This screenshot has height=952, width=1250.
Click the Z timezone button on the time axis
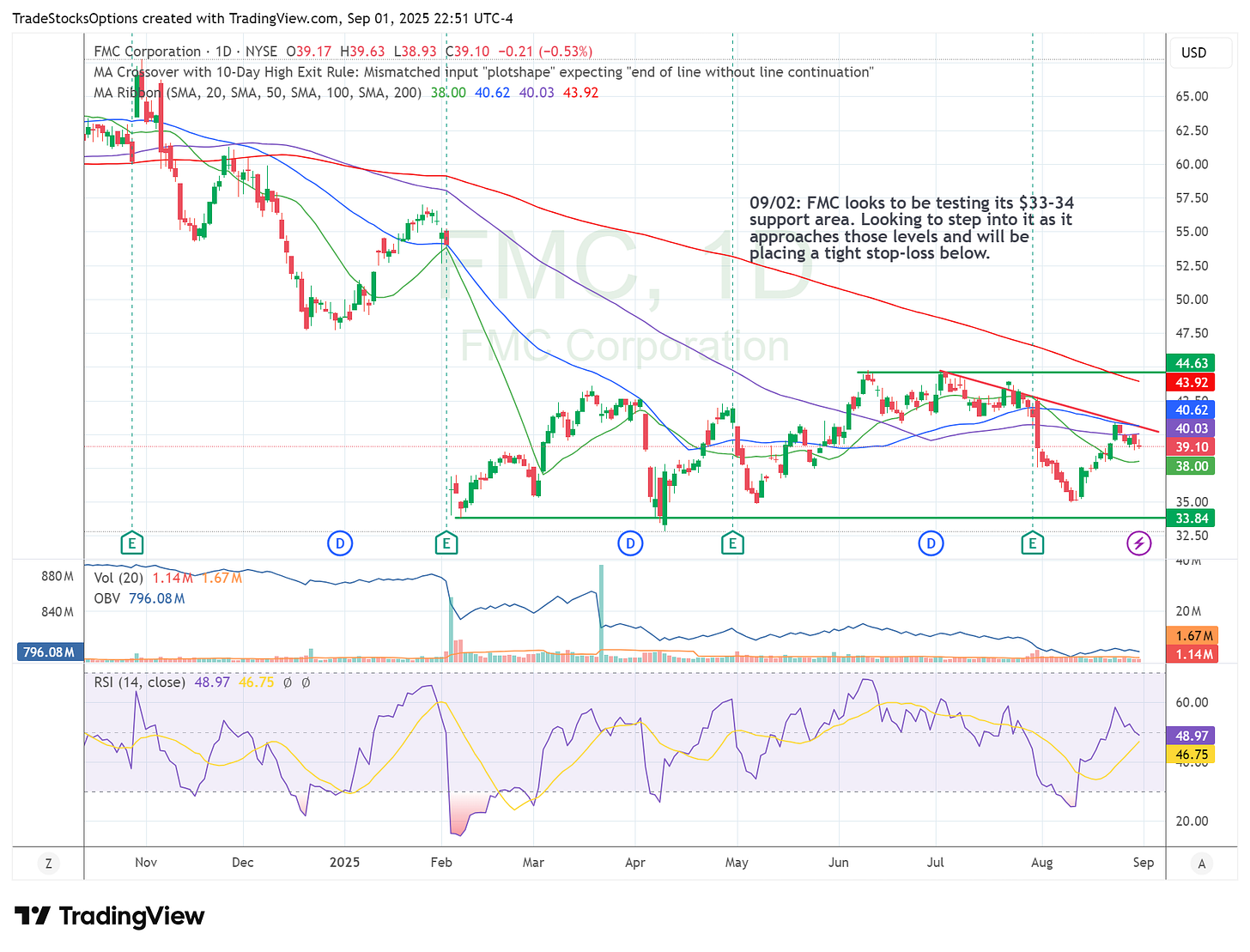pos(48,863)
